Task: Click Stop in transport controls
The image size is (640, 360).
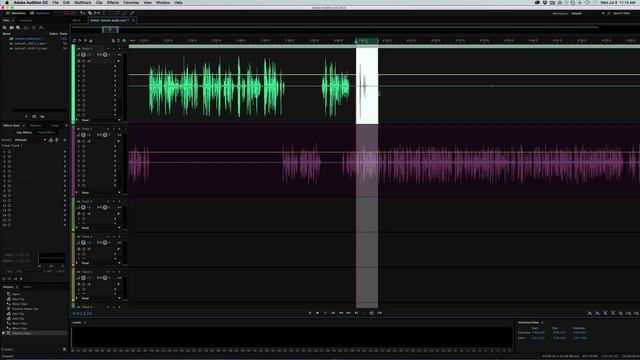Action: [309, 313]
